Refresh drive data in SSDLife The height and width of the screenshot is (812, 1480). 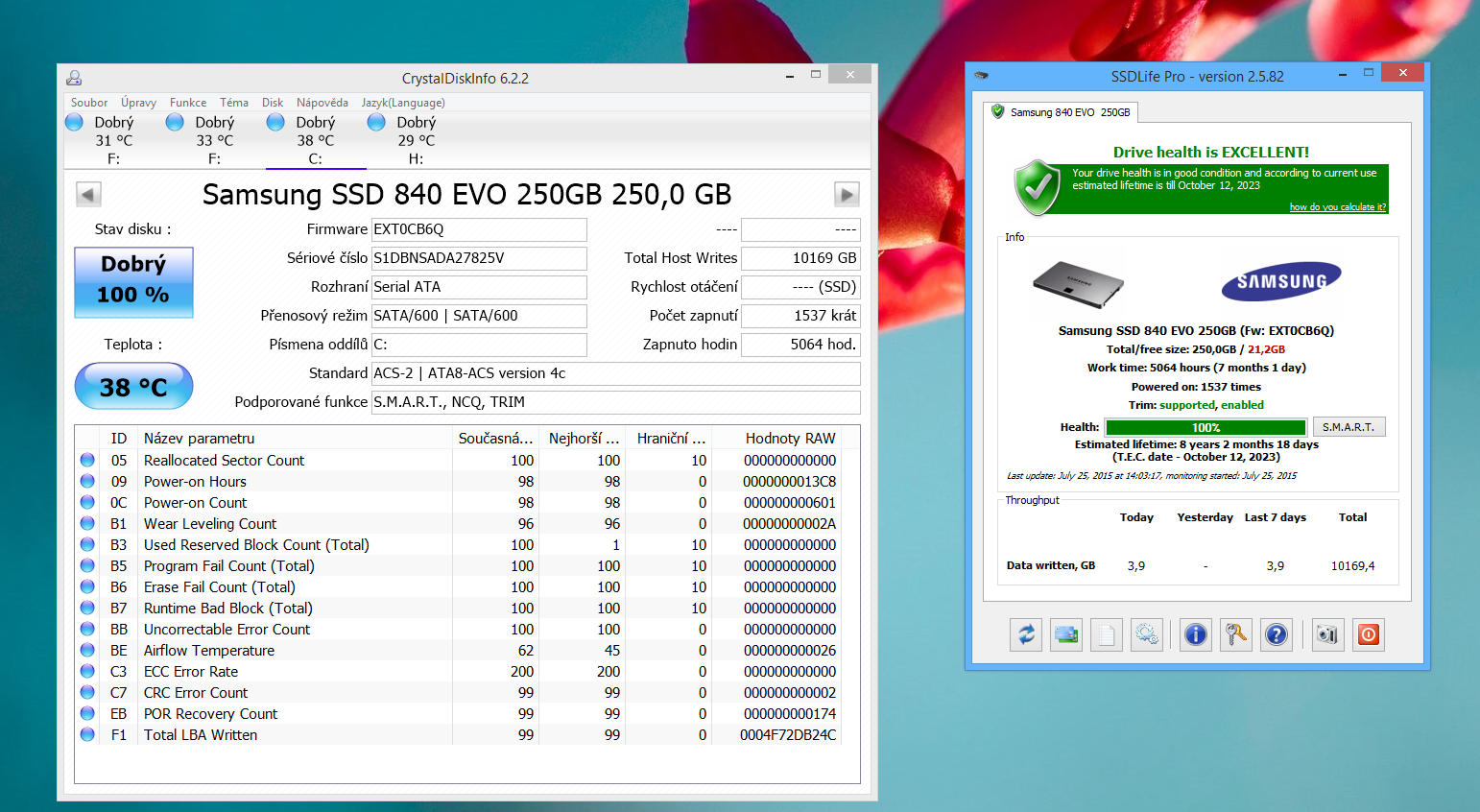click(x=1026, y=634)
